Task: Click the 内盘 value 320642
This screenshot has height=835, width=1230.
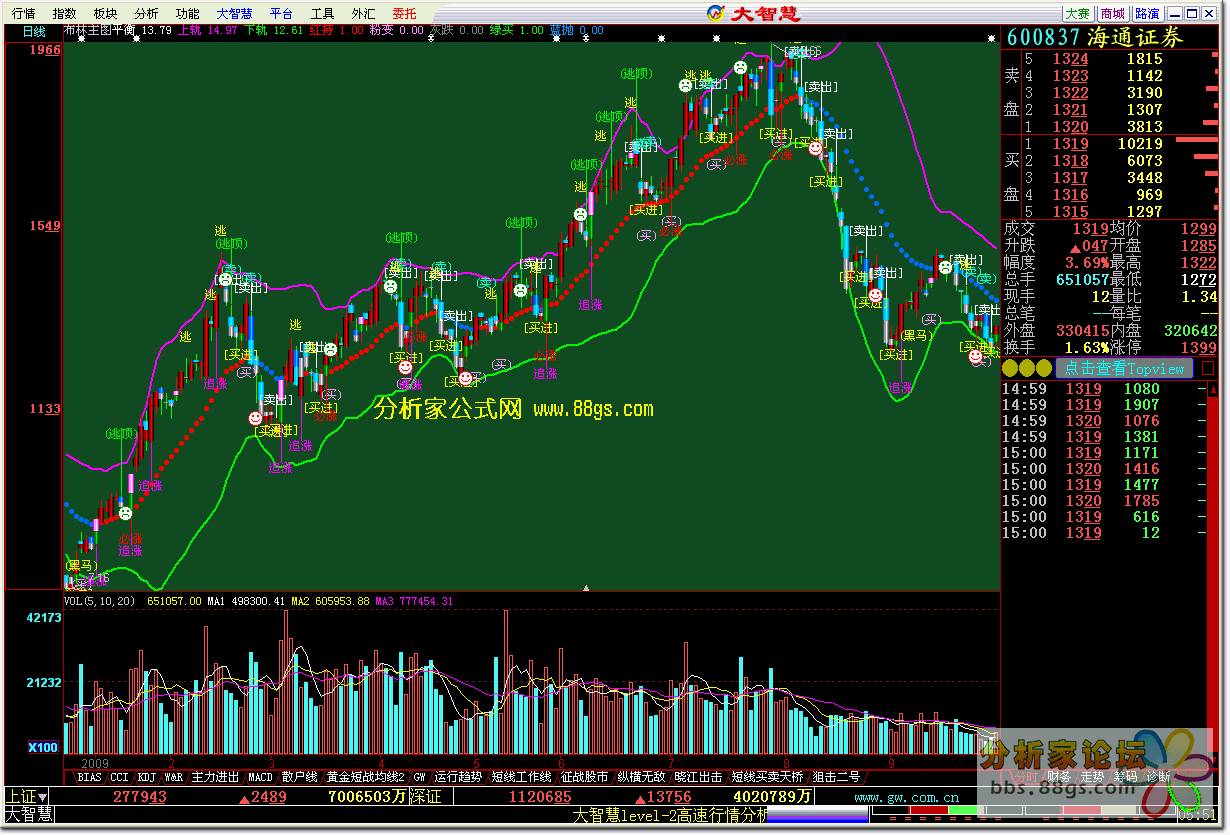Action: point(1190,330)
